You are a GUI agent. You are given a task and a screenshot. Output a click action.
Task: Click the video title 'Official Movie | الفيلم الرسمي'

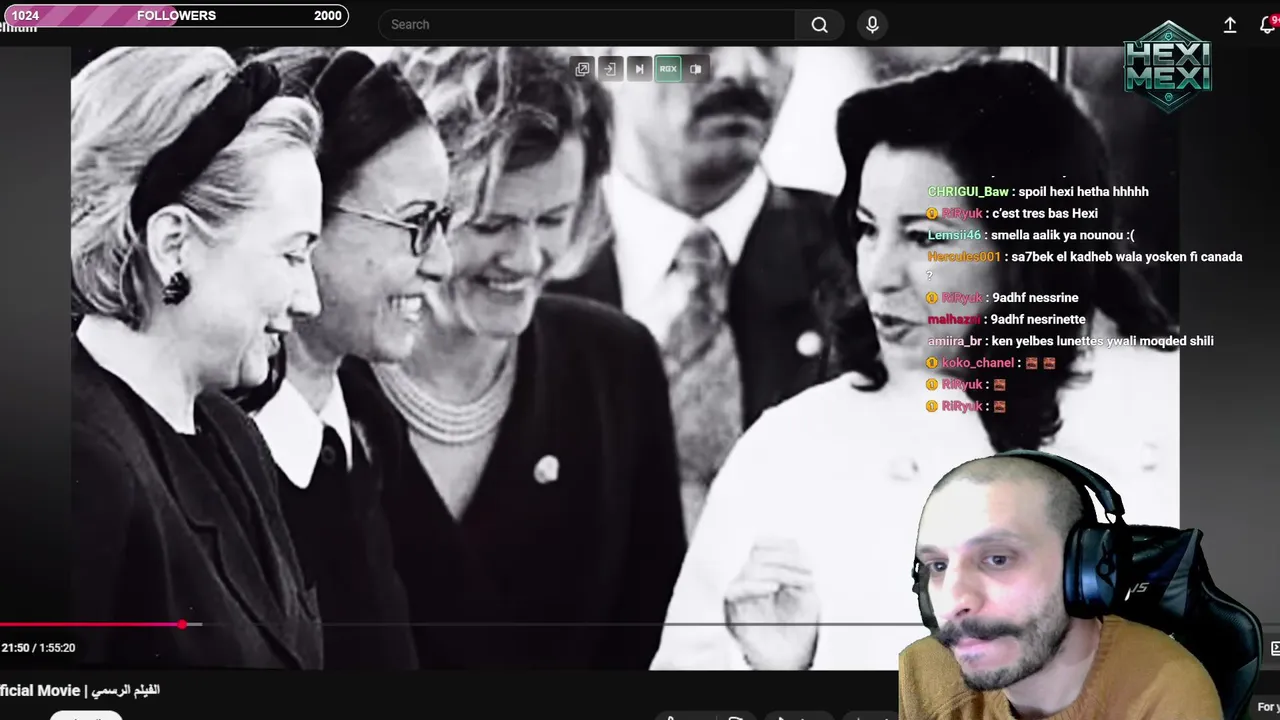80,690
